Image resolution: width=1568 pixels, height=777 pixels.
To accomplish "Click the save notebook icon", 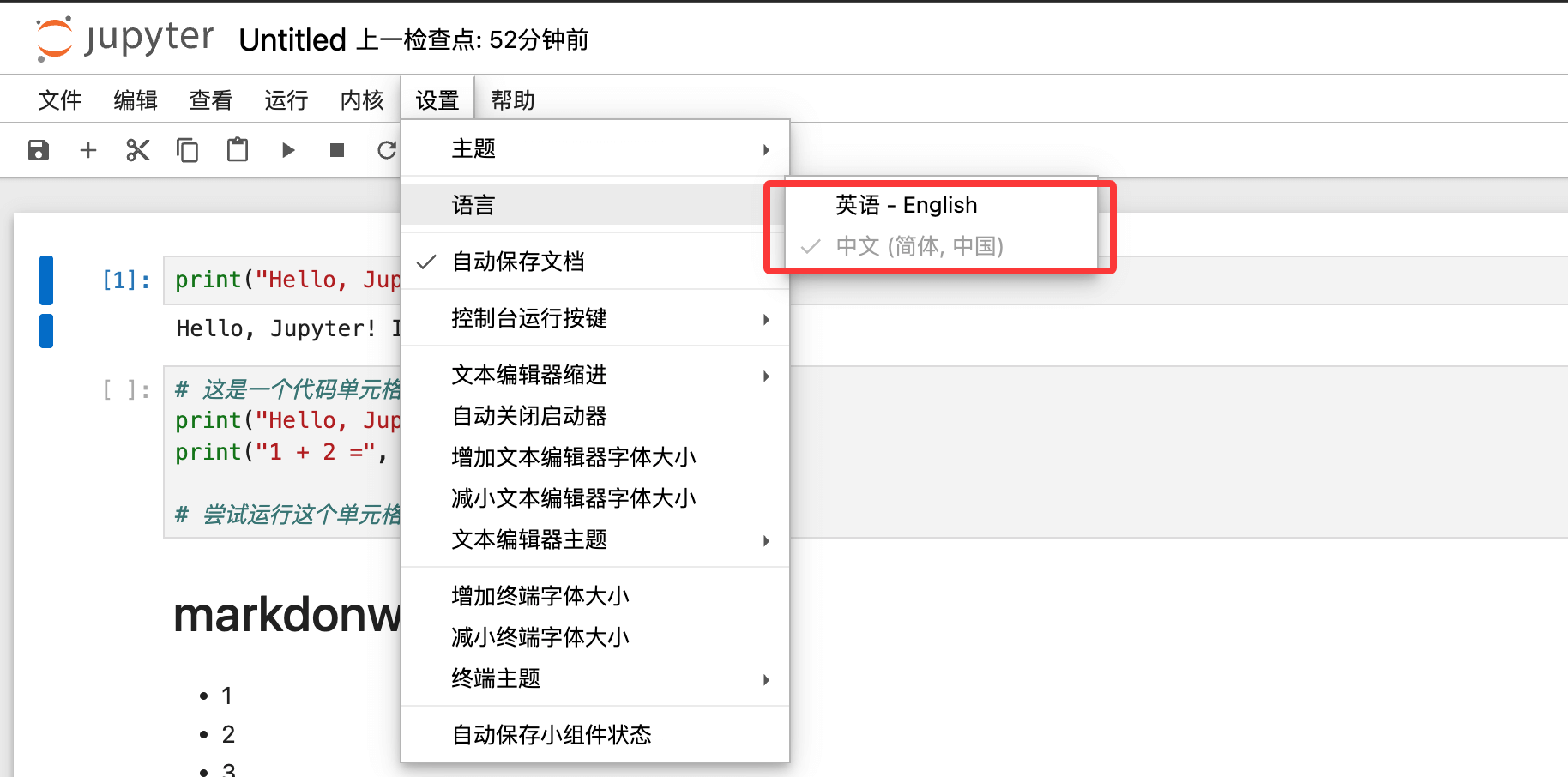I will (x=39, y=151).
